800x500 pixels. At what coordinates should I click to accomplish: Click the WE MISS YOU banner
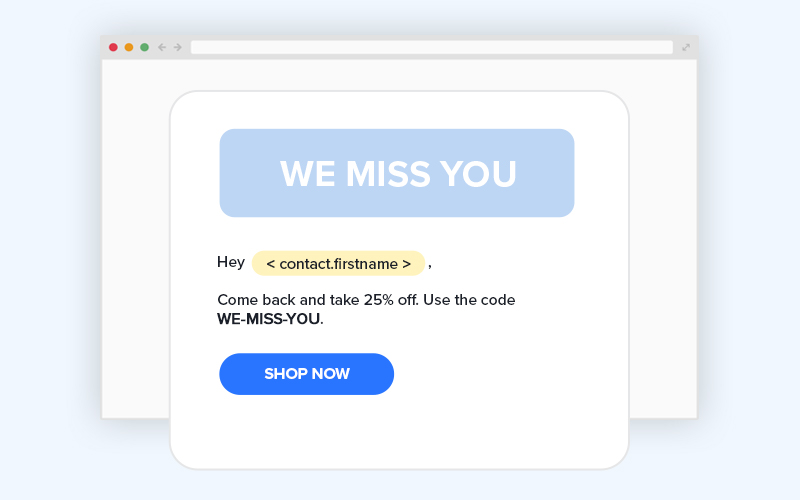[x=397, y=173]
